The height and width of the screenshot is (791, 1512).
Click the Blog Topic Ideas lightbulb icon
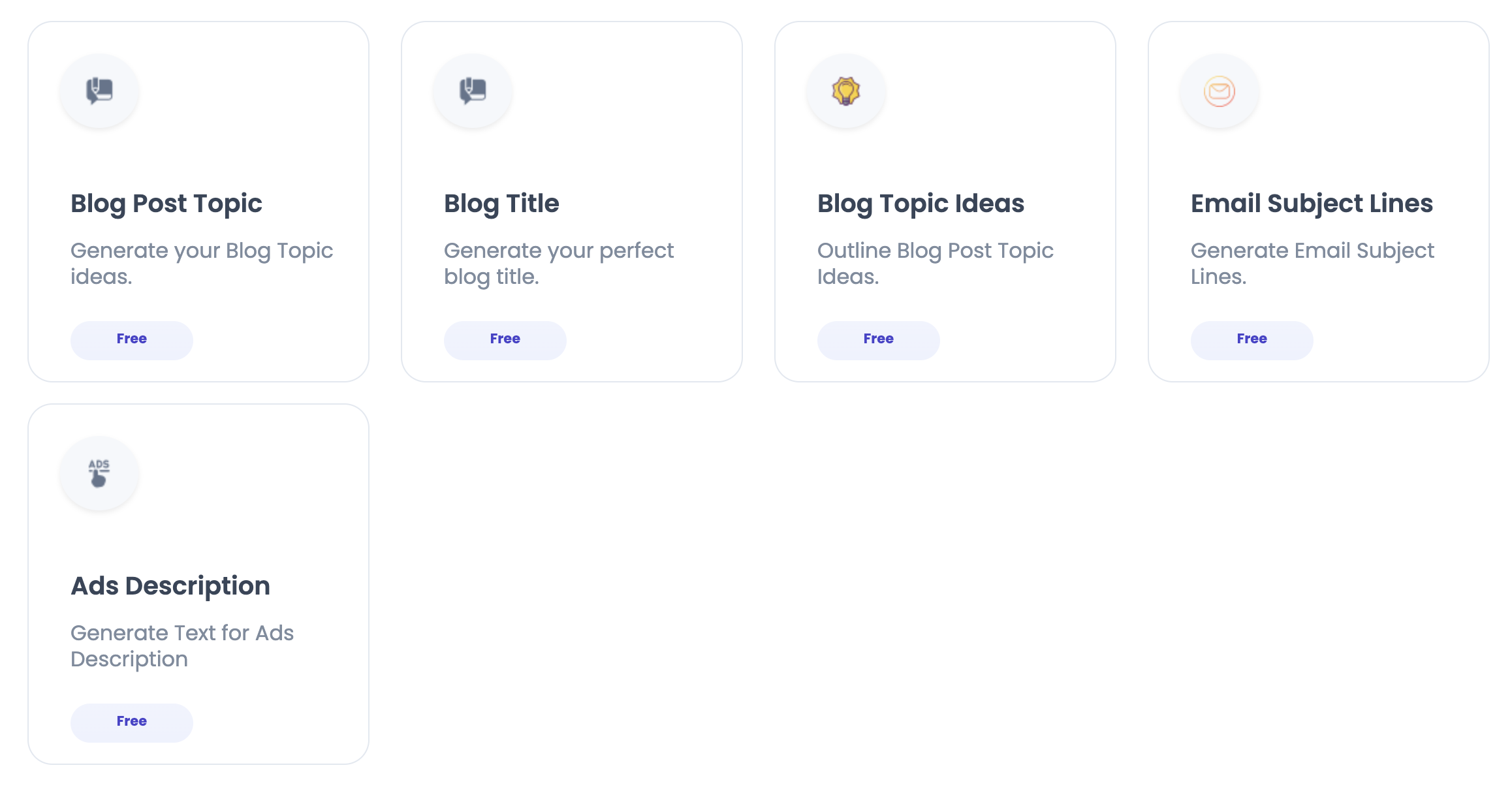[x=846, y=91]
